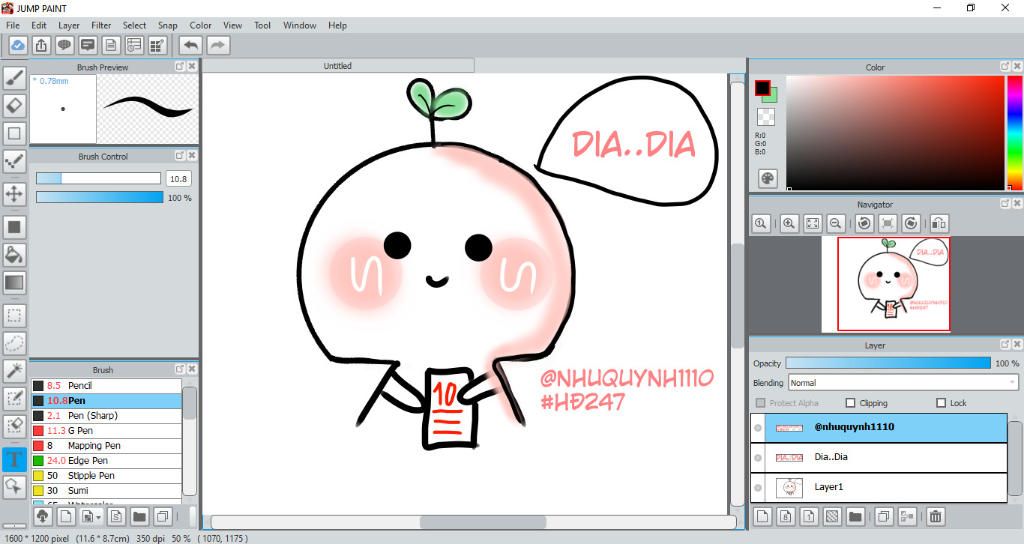This screenshot has height=544, width=1024.
Task: Select the Magic Wand tool
Action: click(x=14, y=370)
